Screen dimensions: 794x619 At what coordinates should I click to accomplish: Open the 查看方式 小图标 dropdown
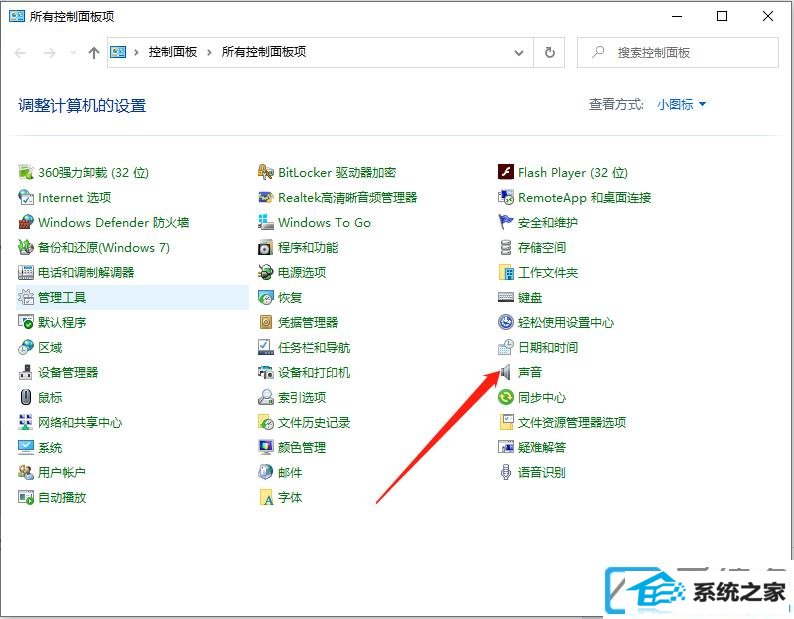[x=681, y=105]
